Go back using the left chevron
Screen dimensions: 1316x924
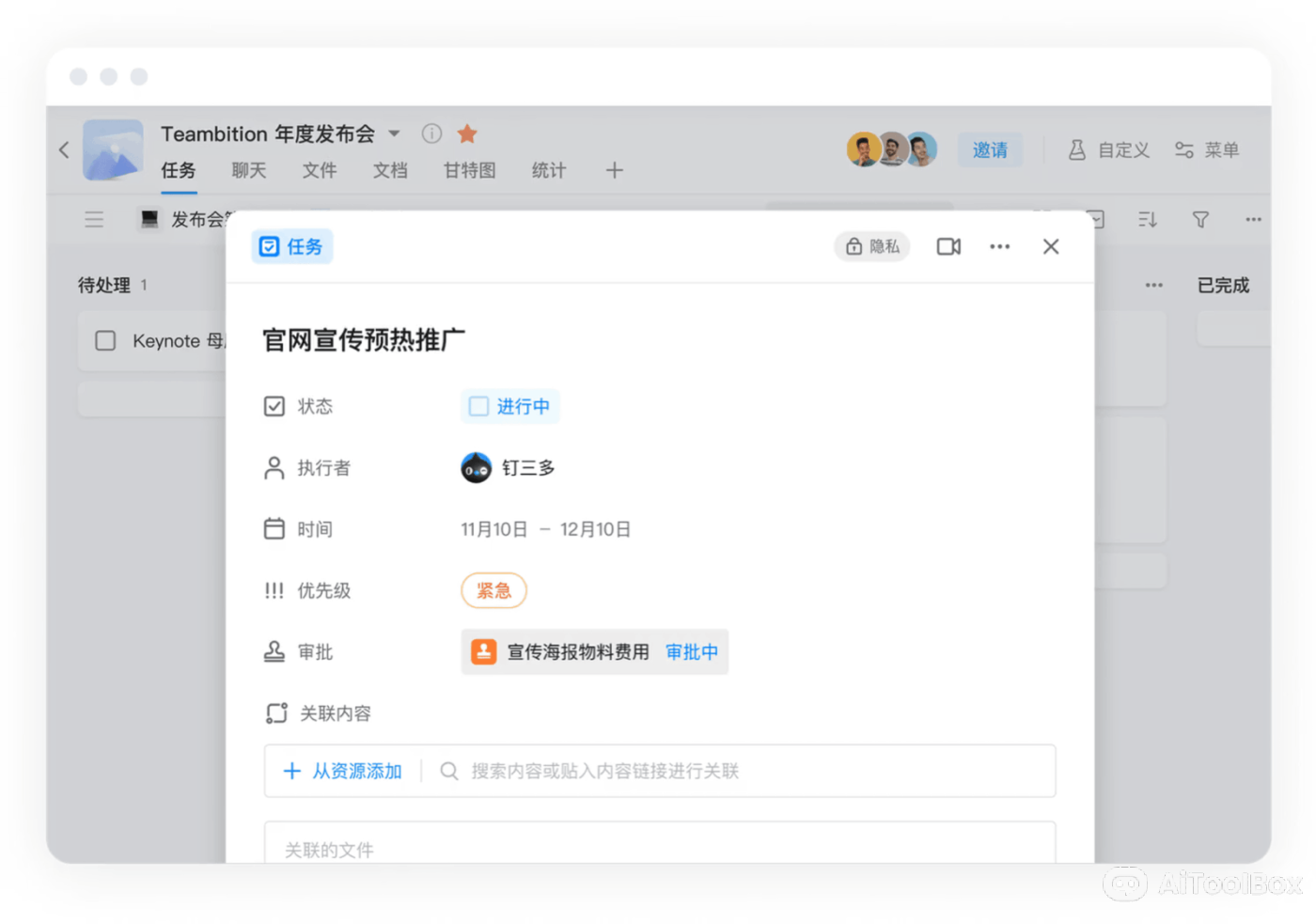[64, 149]
